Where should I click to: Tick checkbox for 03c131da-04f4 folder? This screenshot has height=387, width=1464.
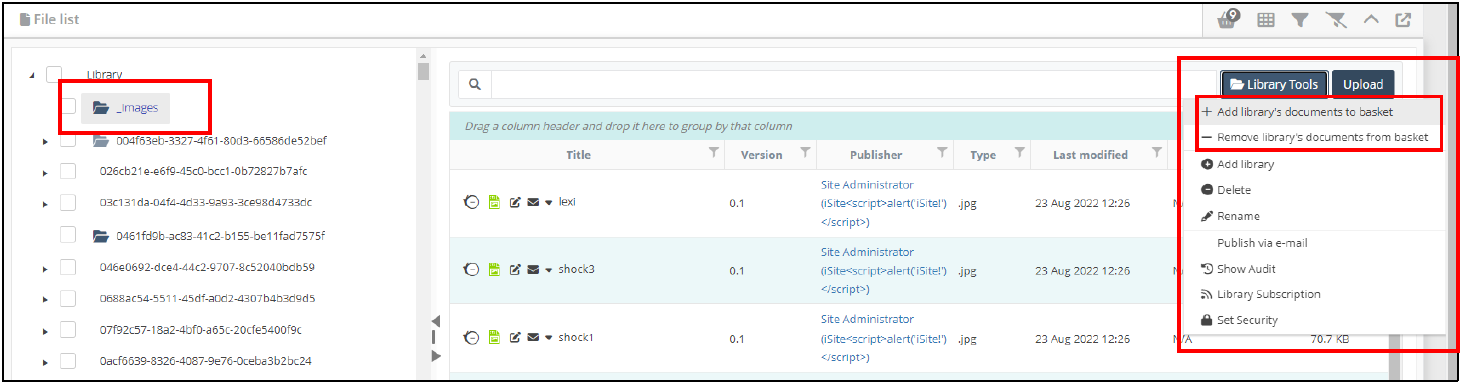69,203
